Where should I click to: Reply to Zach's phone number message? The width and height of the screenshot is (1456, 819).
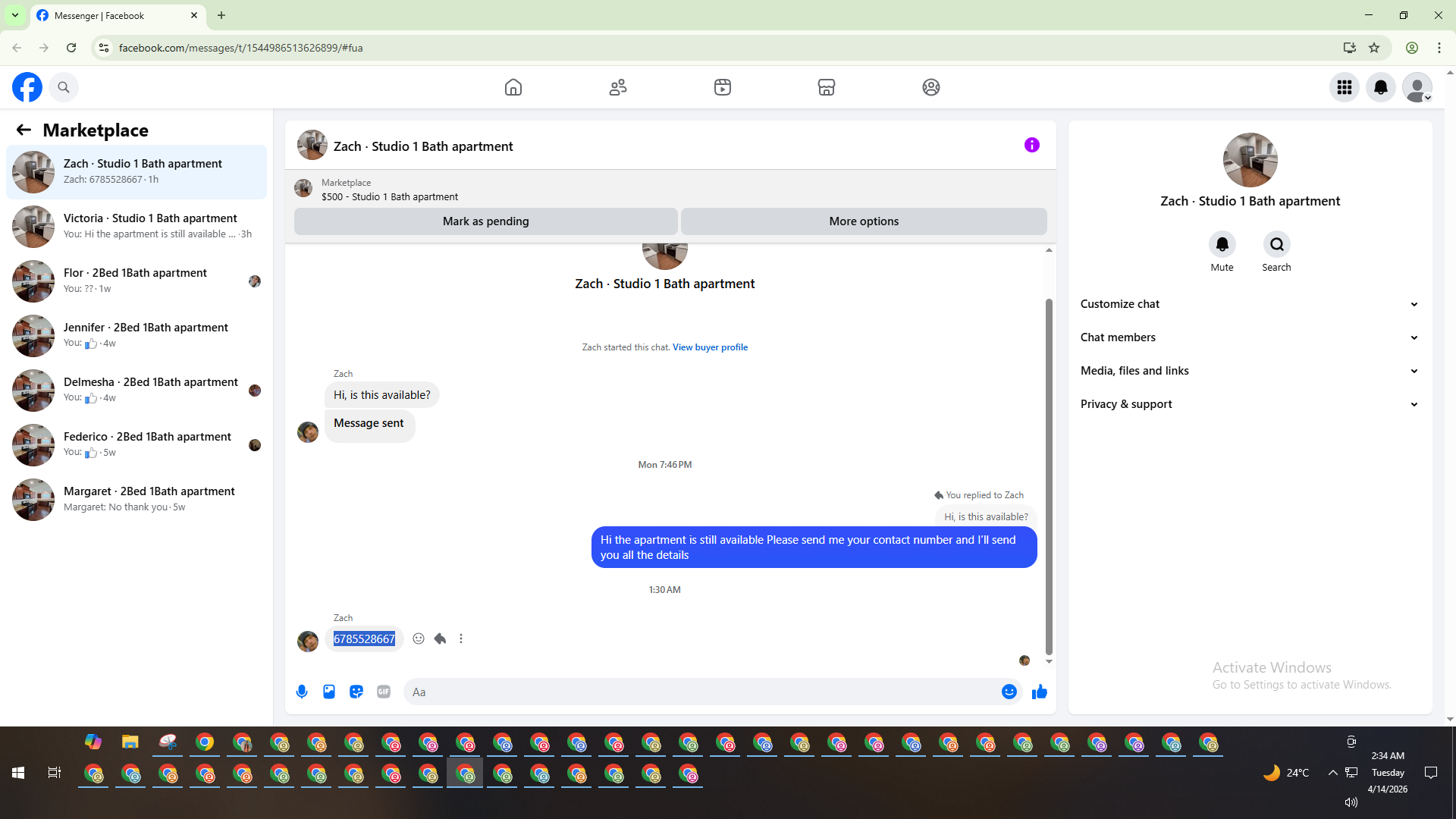click(x=440, y=639)
